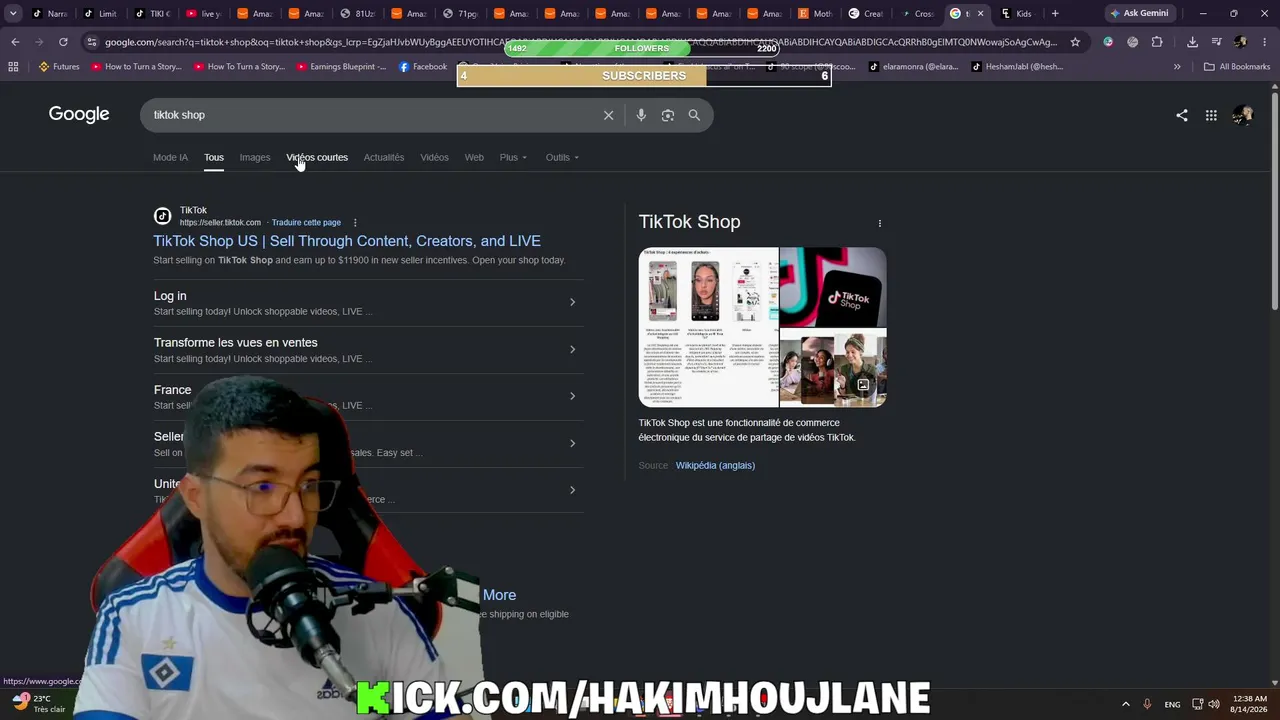Expand the Seller sitelink chevron
The image size is (1280, 720).
pyautogui.click(x=572, y=443)
